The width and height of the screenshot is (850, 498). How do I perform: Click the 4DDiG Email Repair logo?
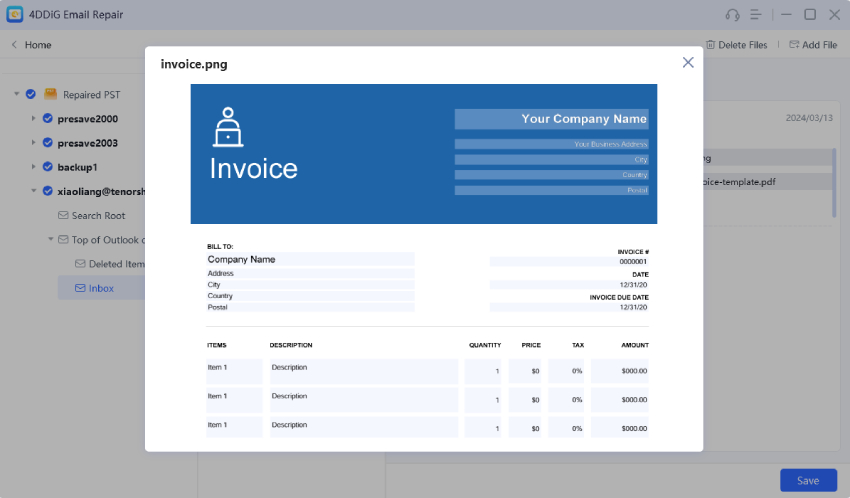click(15, 15)
